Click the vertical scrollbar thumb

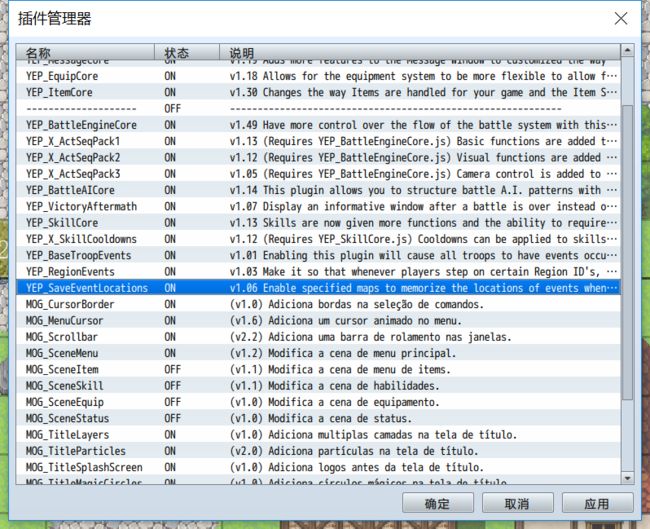click(x=627, y=252)
